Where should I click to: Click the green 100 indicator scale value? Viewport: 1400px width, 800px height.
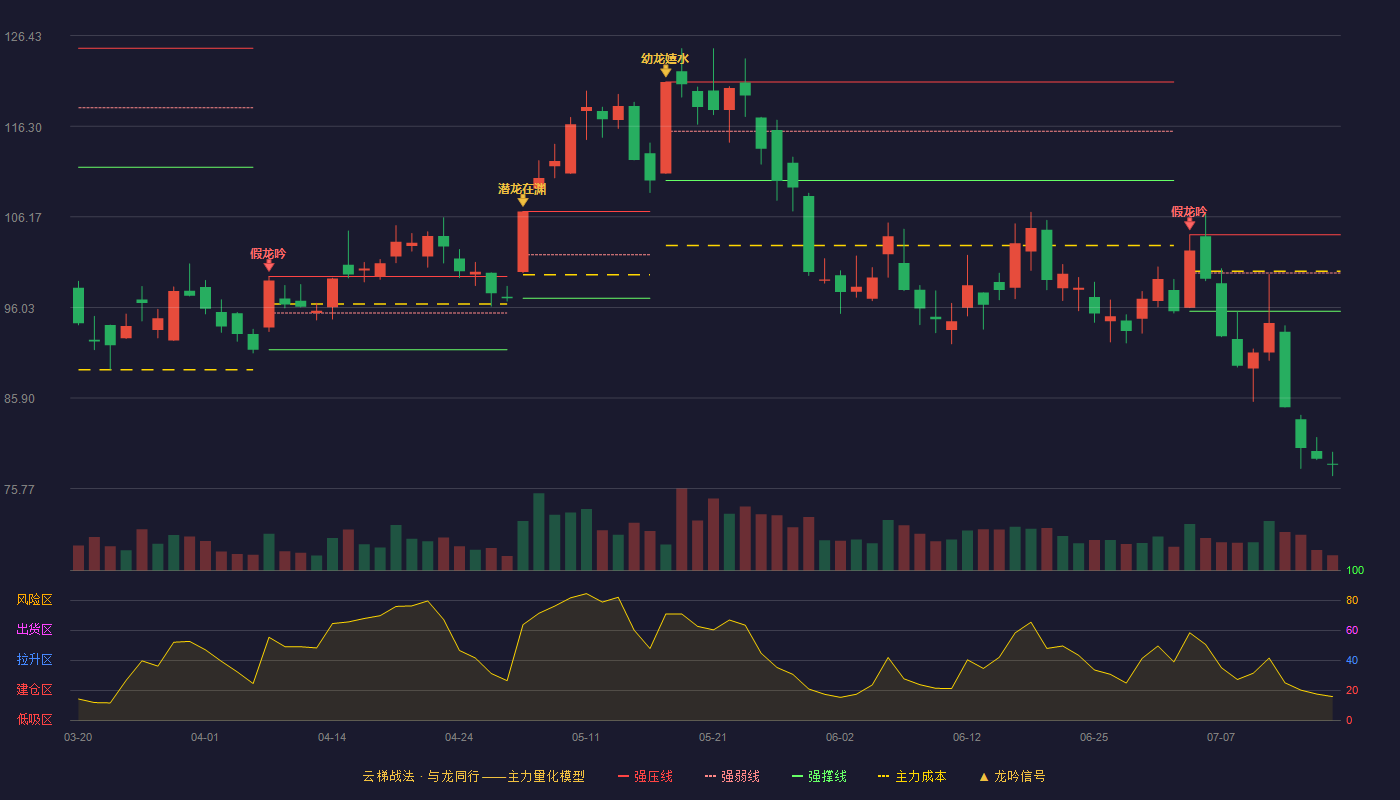point(1355,571)
